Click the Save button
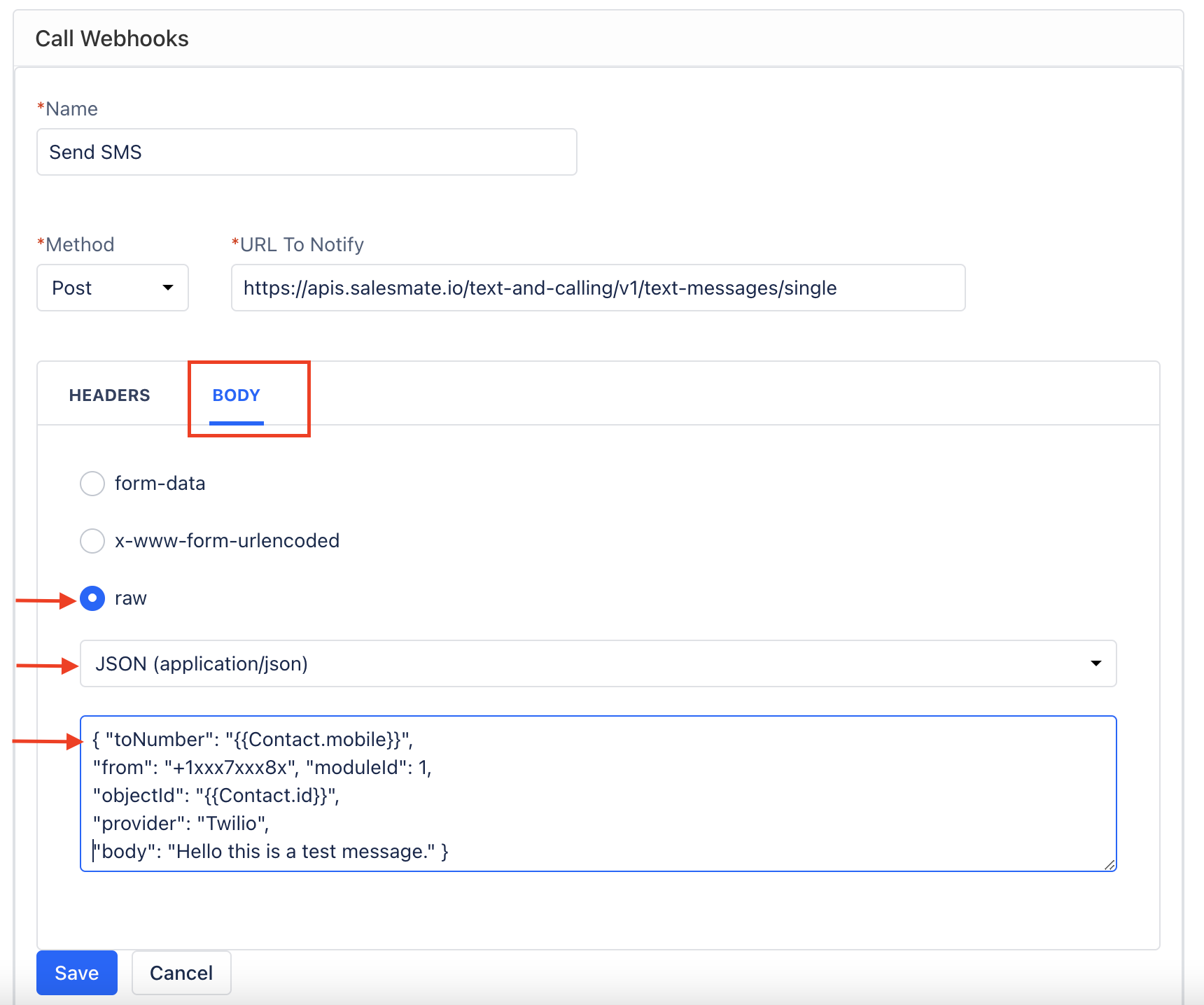Screen dimensions: 1204x1005 pos(77,973)
